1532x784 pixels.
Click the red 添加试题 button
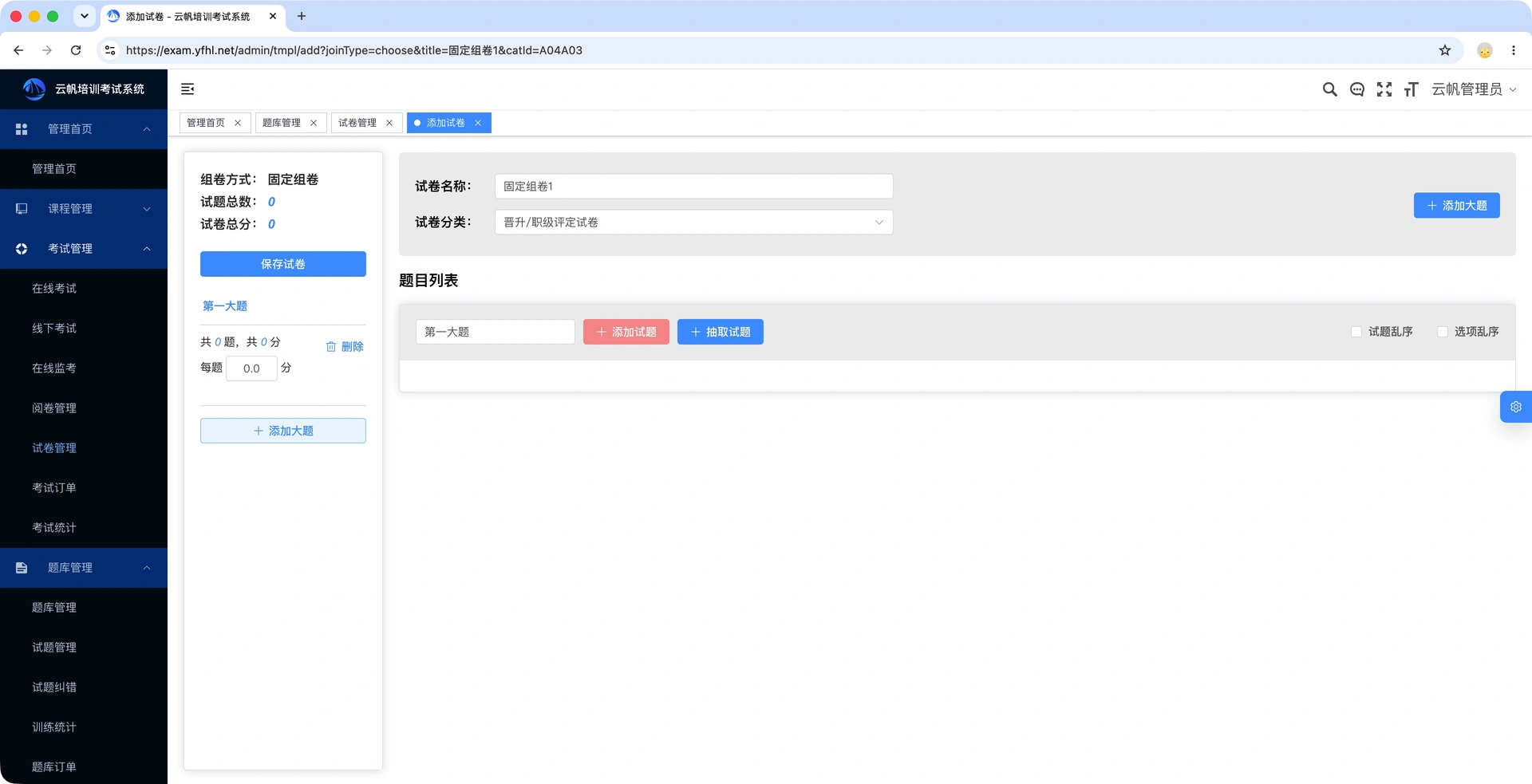tap(626, 332)
